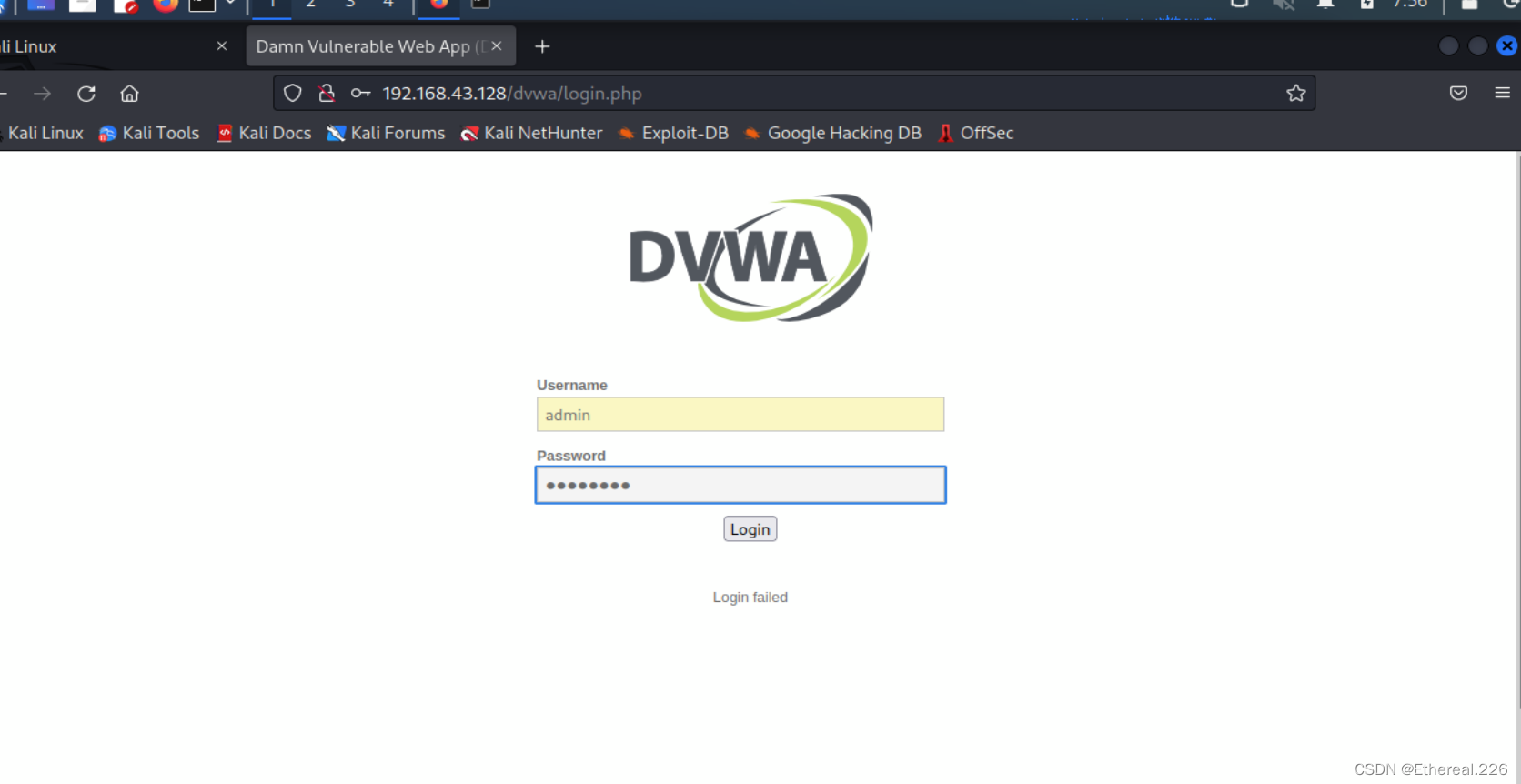Viewport: 1521px width, 784px height.
Task: Open the Google Hacking DB bookmark
Action: click(x=833, y=133)
